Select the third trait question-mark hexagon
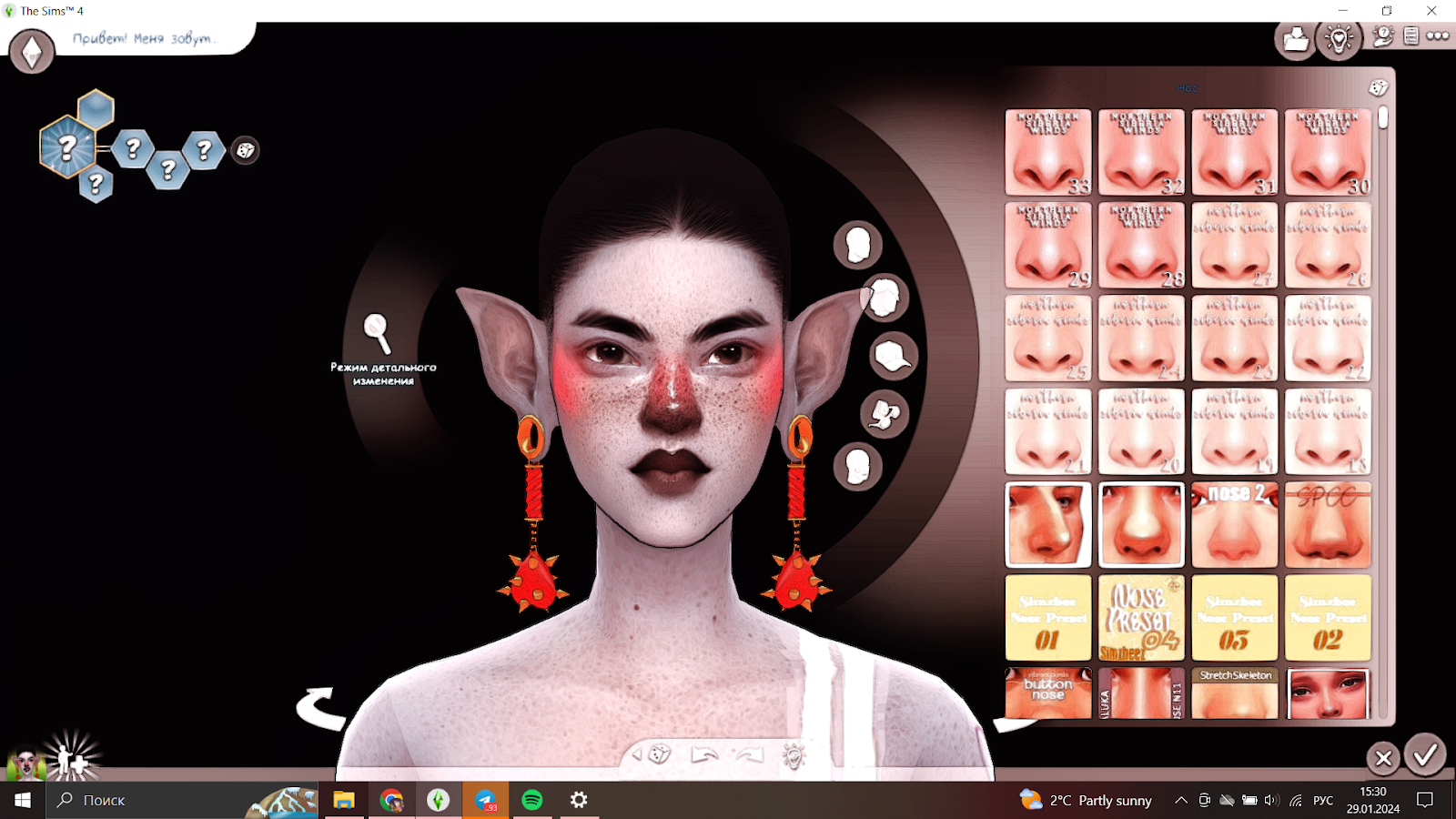The height and width of the screenshot is (819, 1456). pyautogui.click(x=204, y=149)
